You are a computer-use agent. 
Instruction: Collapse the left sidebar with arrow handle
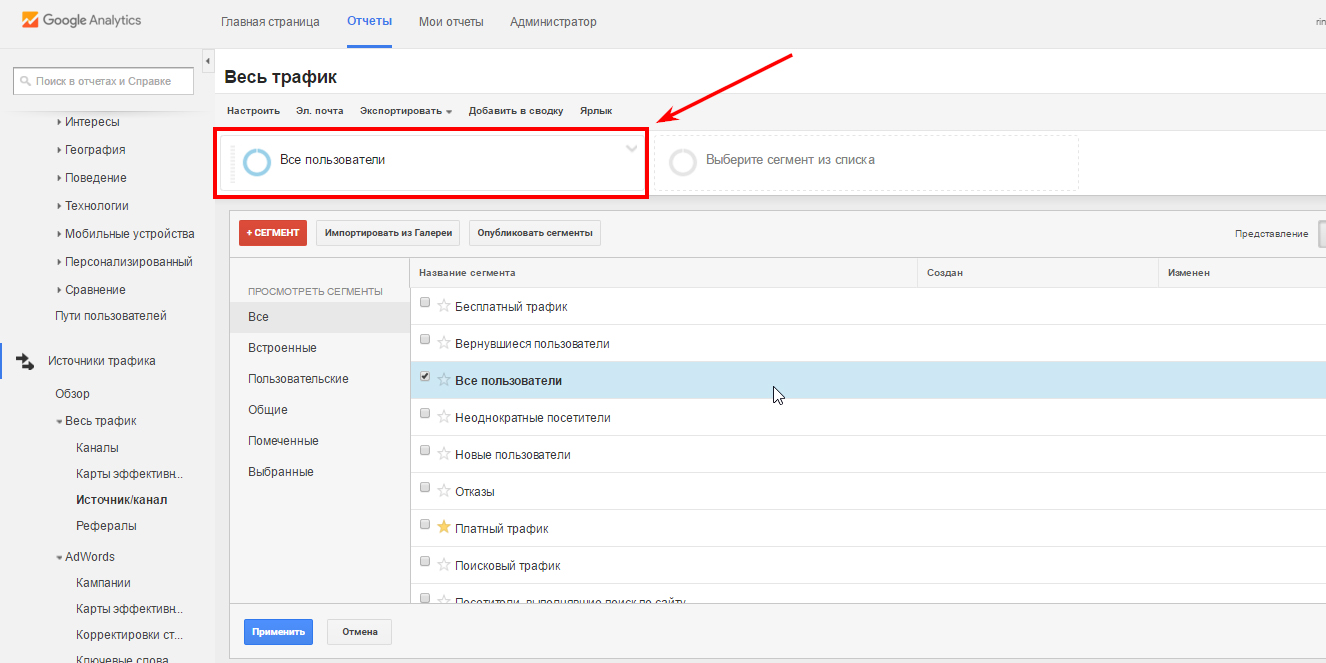point(208,62)
